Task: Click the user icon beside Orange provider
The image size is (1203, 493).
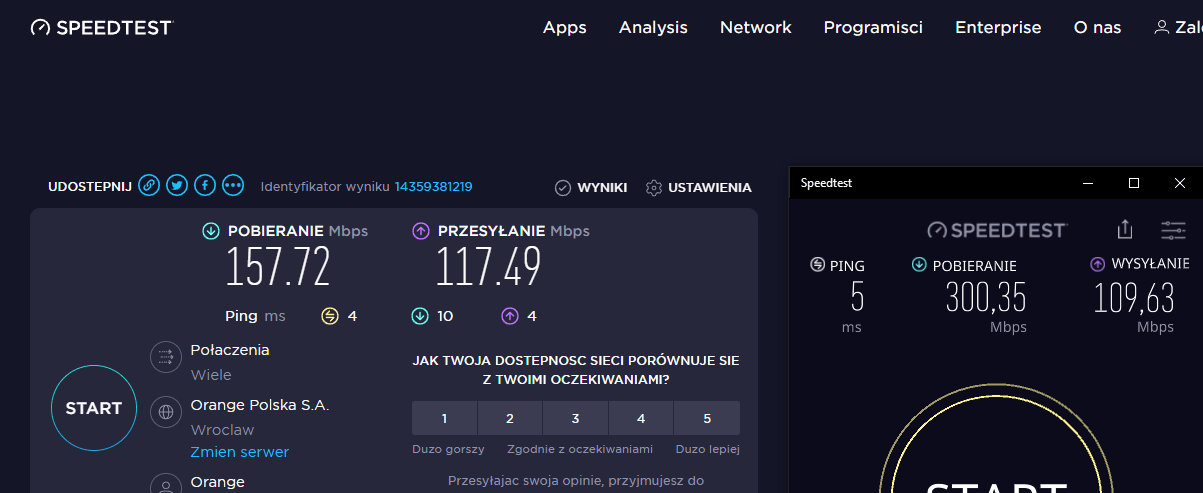Action: [x=165, y=484]
